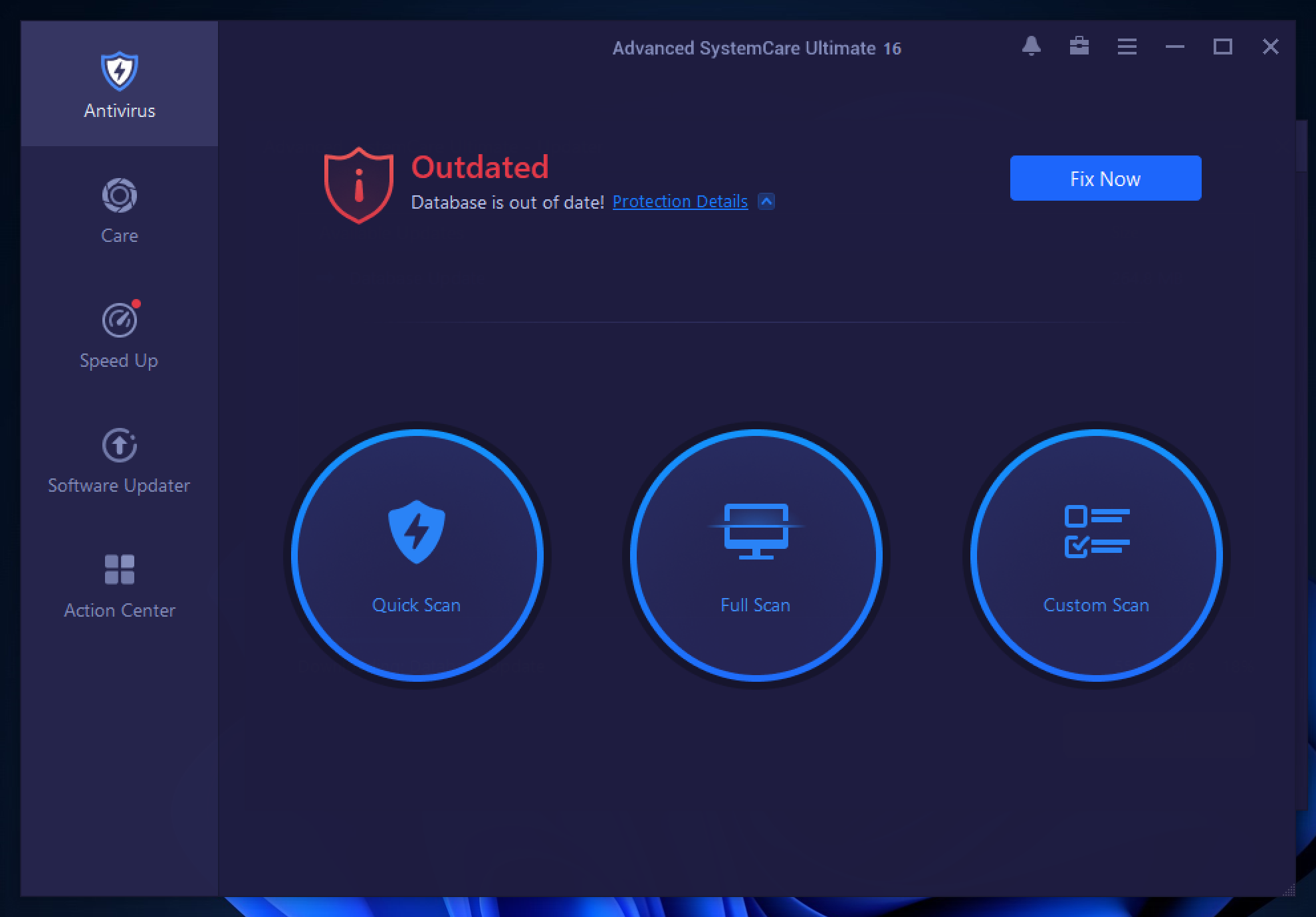Go to Software Updater
The width and height of the screenshot is (1316, 917).
(x=120, y=460)
